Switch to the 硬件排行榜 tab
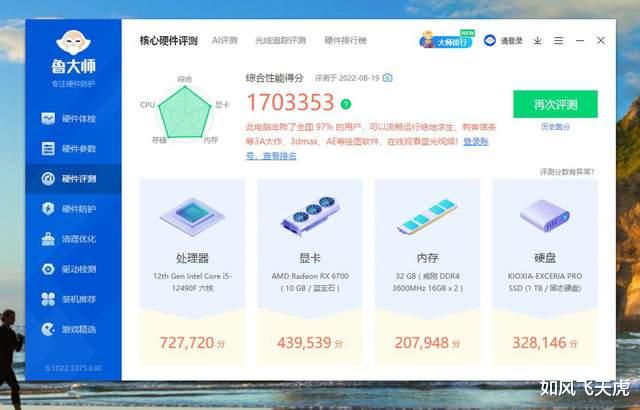Viewport: 640px width, 410px height. pos(345,40)
